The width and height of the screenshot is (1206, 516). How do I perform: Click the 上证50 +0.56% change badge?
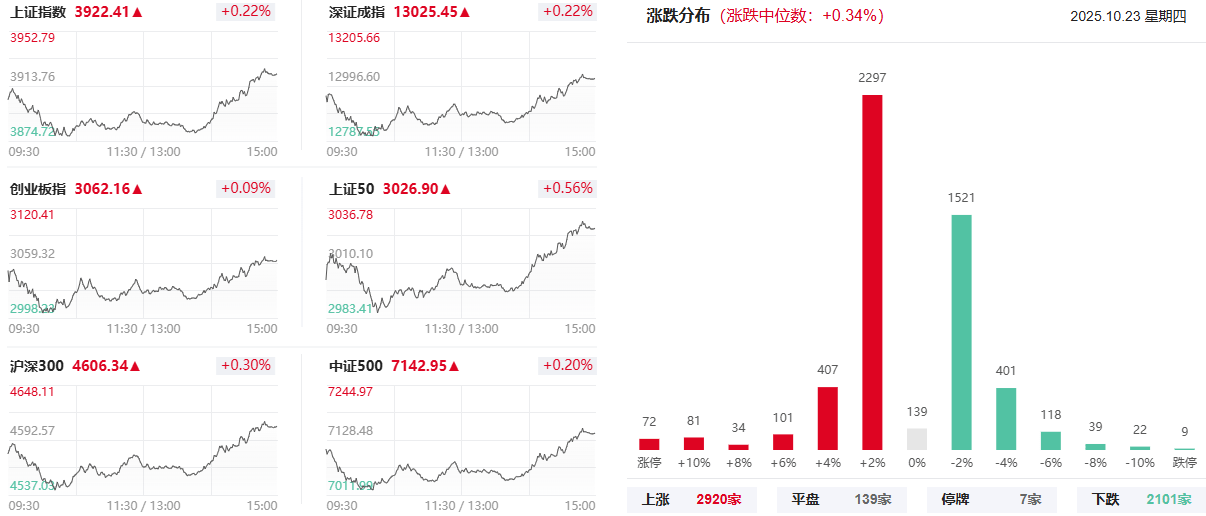coord(567,188)
